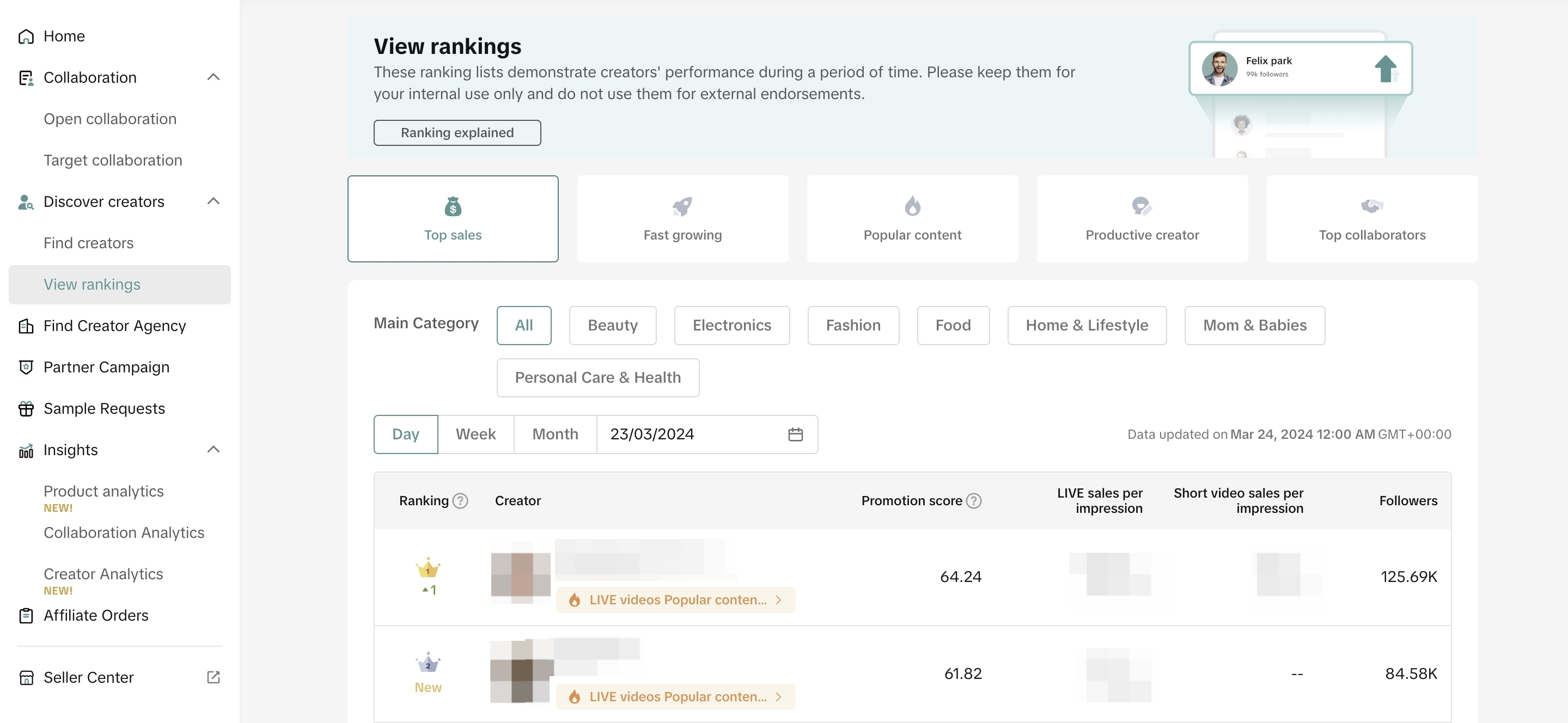Collapse the Insights sidebar section
The image size is (1568, 723).
[213, 450]
